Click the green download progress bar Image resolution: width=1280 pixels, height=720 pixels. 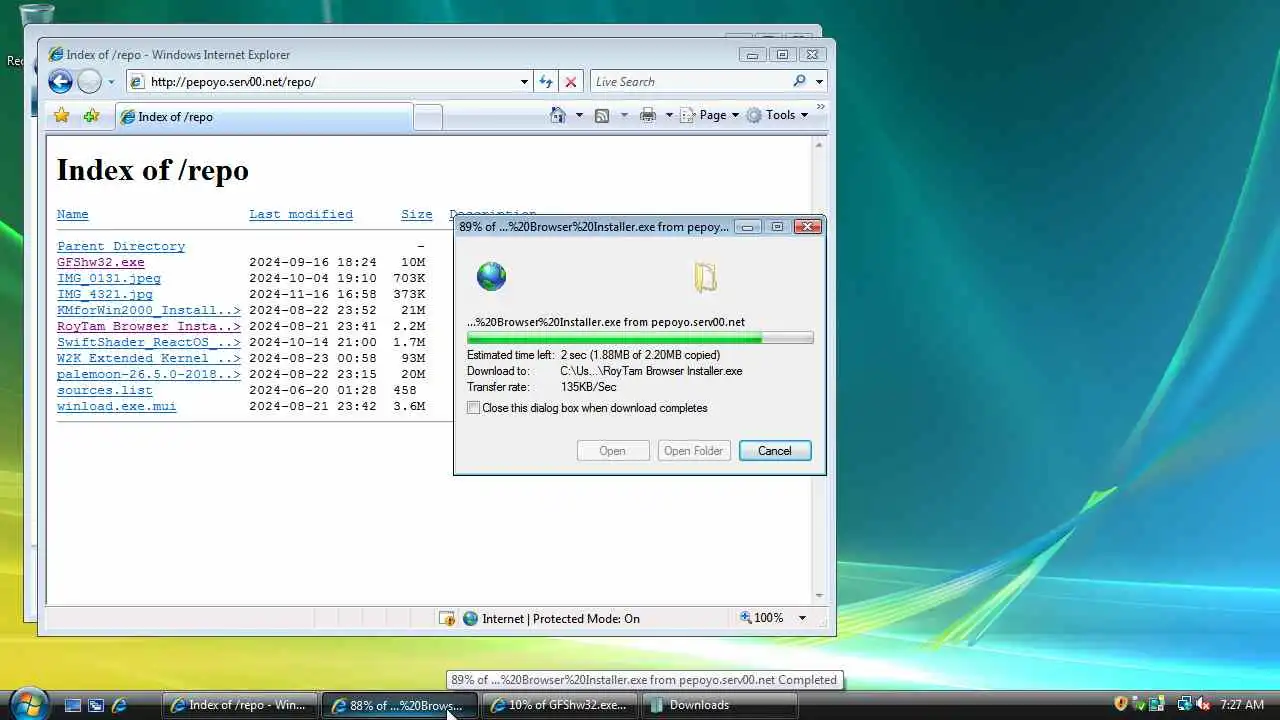pos(640,338)
